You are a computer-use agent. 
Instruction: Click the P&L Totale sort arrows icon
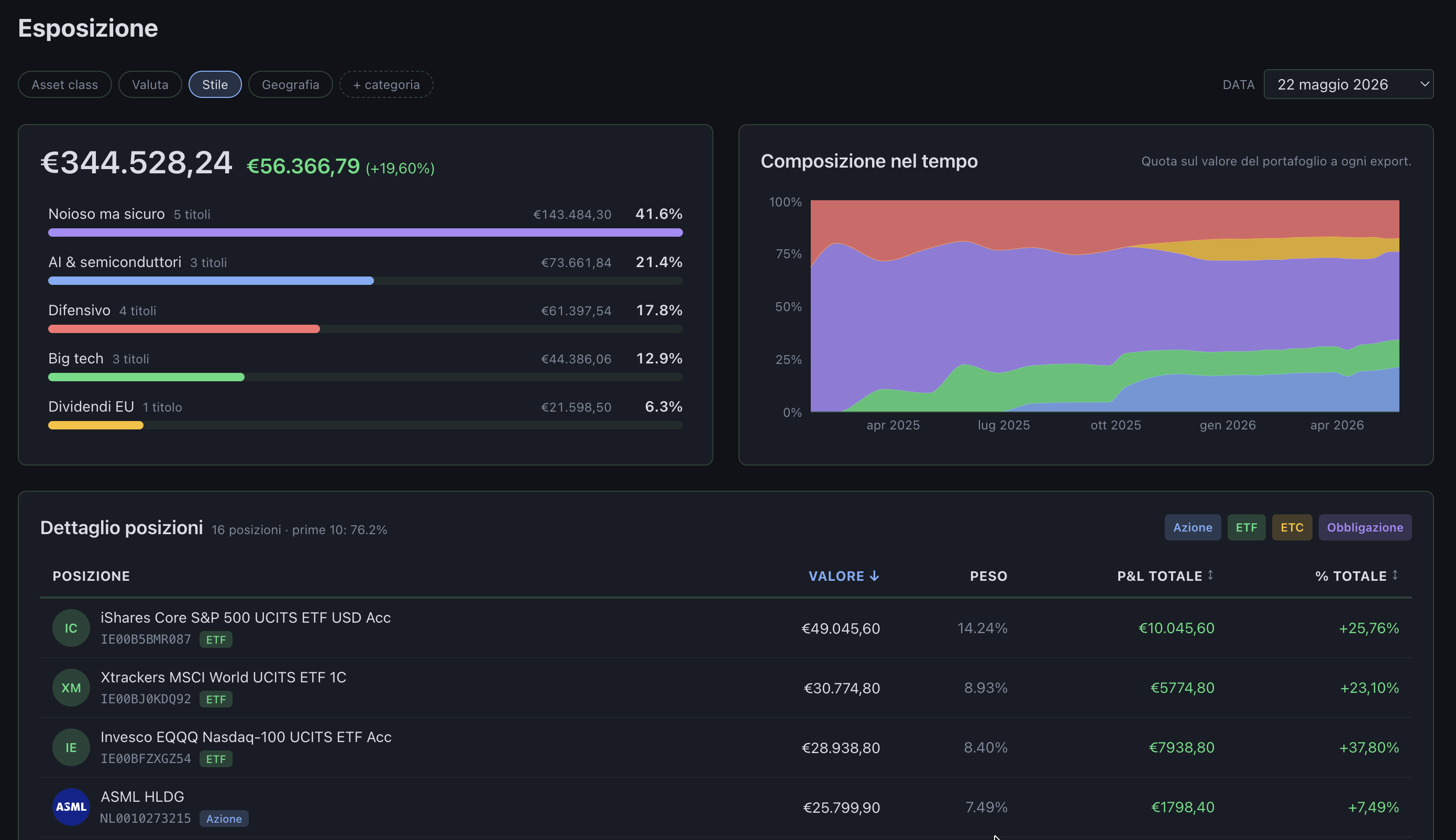[1210, 574]
